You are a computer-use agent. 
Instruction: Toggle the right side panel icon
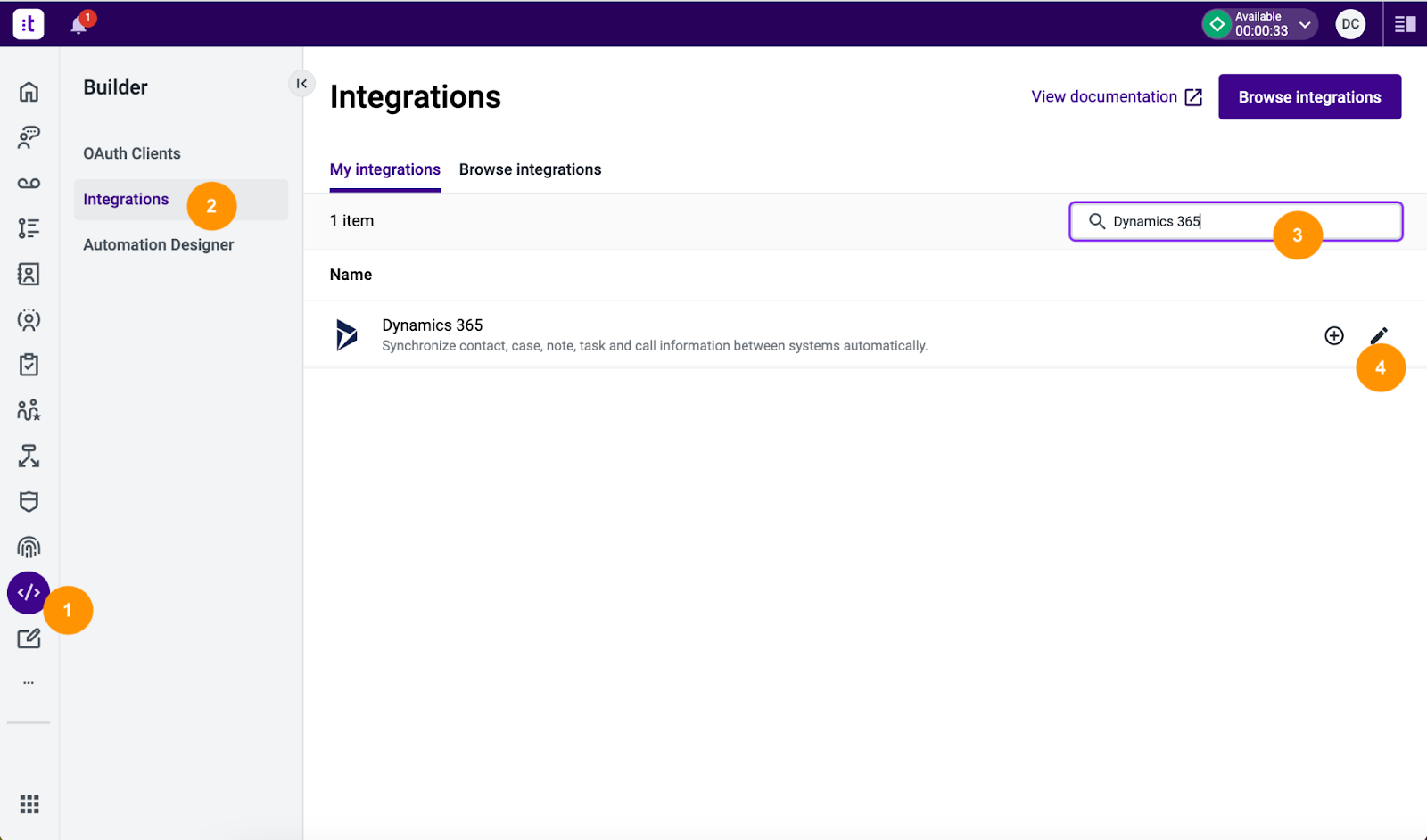1406,24
